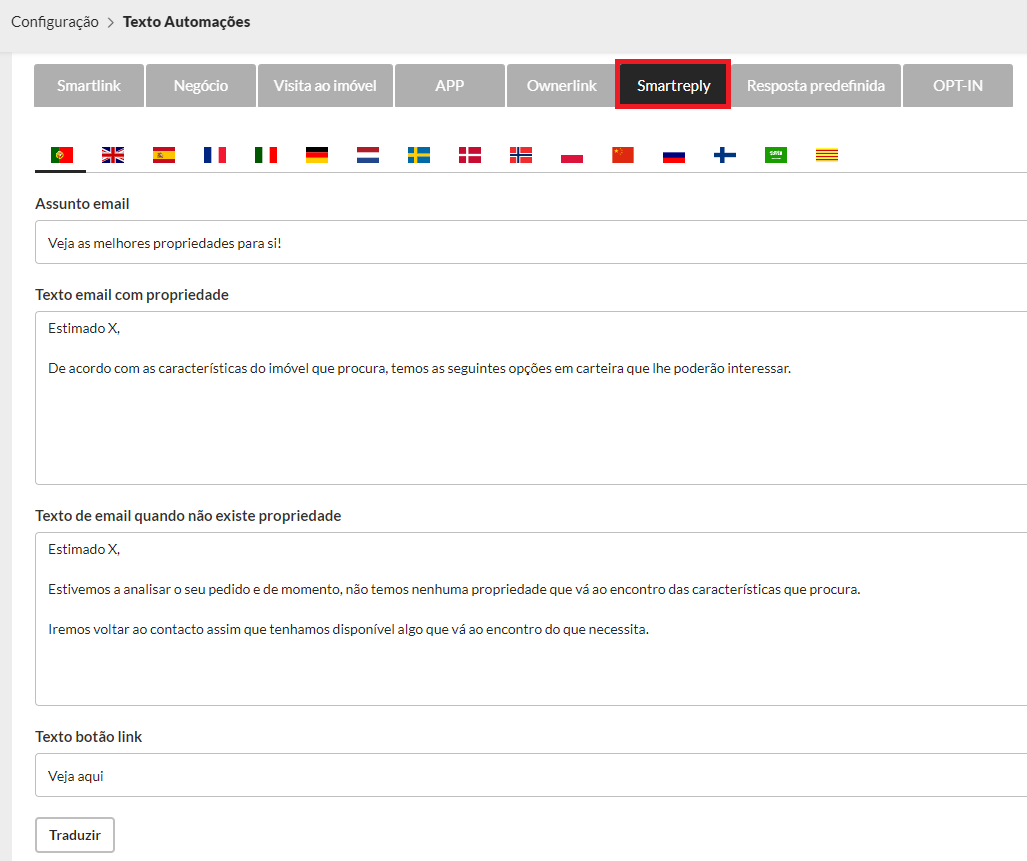Open the Visita ao imóvel tab

click(x=326, y=86)
